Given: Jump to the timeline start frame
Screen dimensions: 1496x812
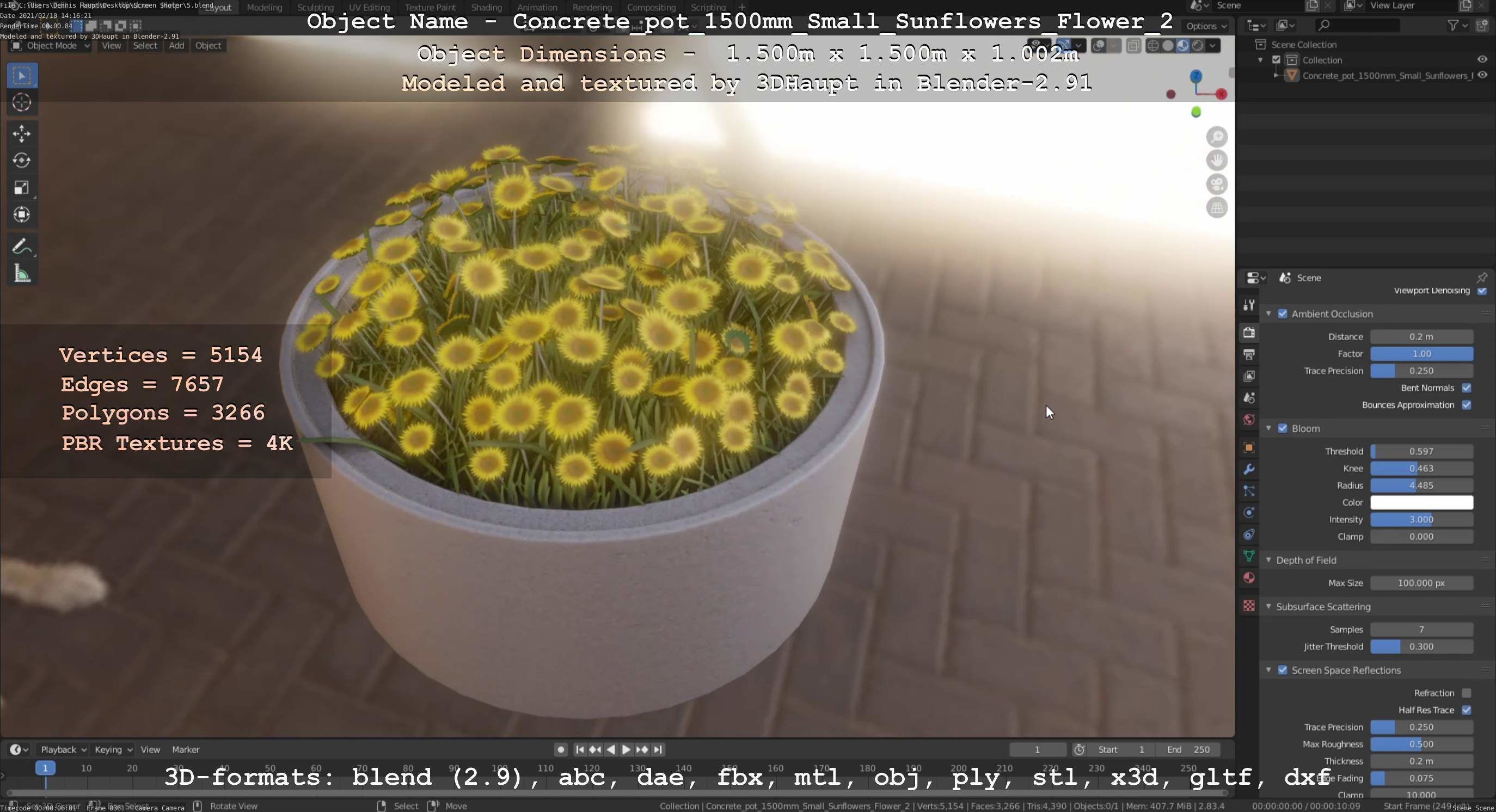Looking at the screenshot, I should pos(579,750).
